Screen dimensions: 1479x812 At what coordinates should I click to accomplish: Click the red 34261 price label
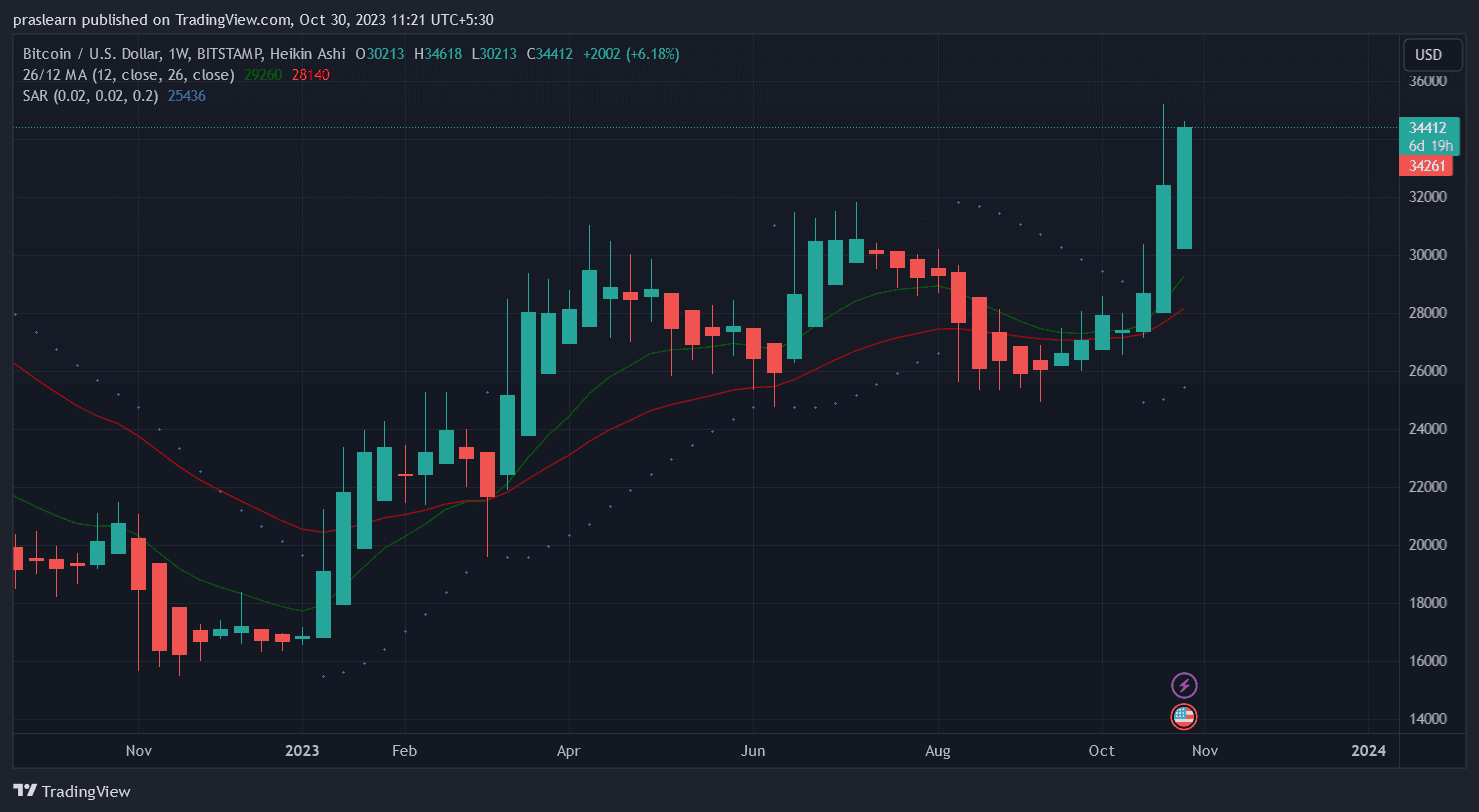click(x=1427, y=166)
